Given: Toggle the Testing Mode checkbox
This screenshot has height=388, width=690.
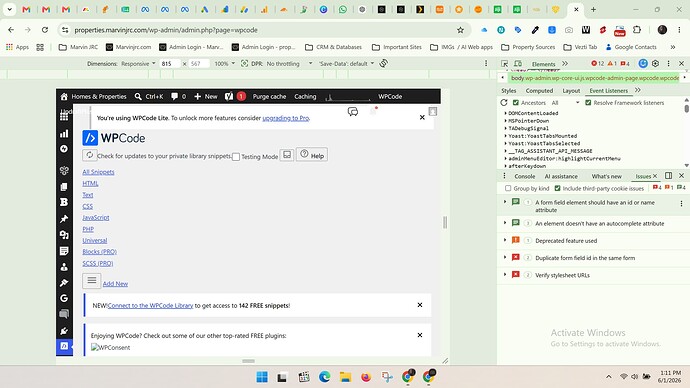Looking at the screenshot, I should 236,157.
